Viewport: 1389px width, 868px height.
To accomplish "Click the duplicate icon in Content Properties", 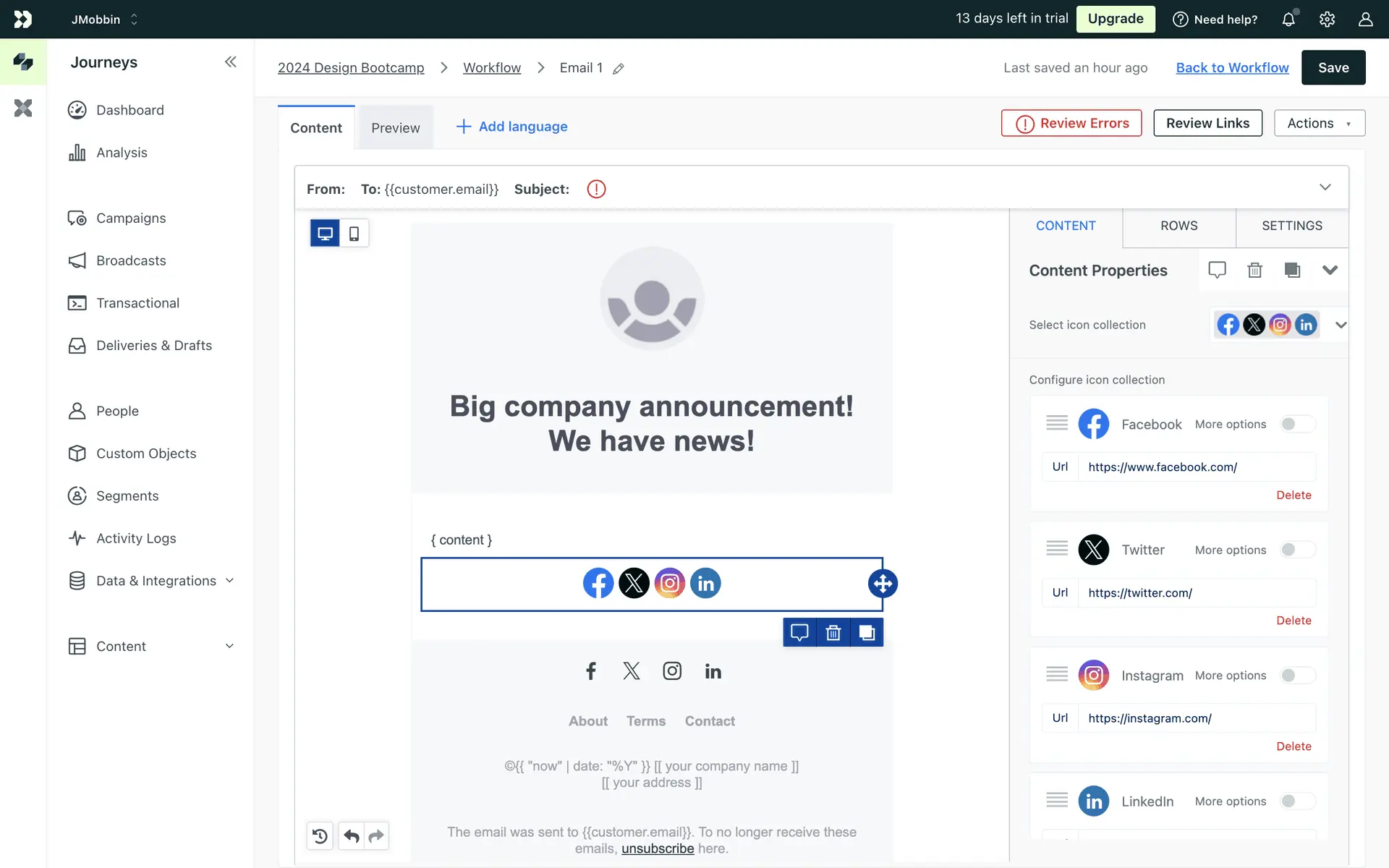I will (x=1292, y=270).
